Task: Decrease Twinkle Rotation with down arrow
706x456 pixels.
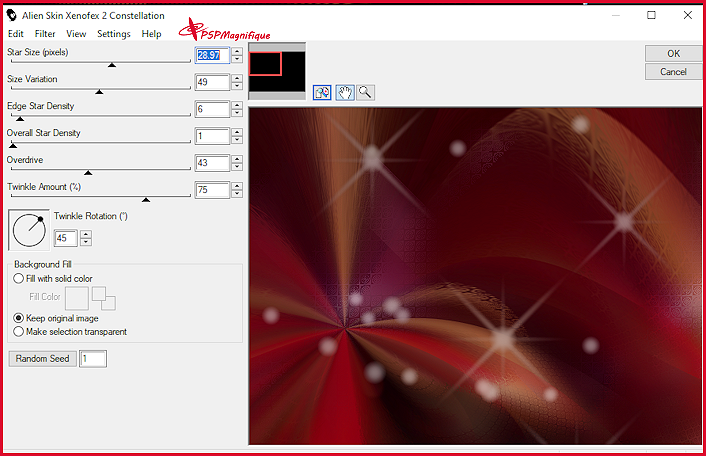Action: click(86, 242)
